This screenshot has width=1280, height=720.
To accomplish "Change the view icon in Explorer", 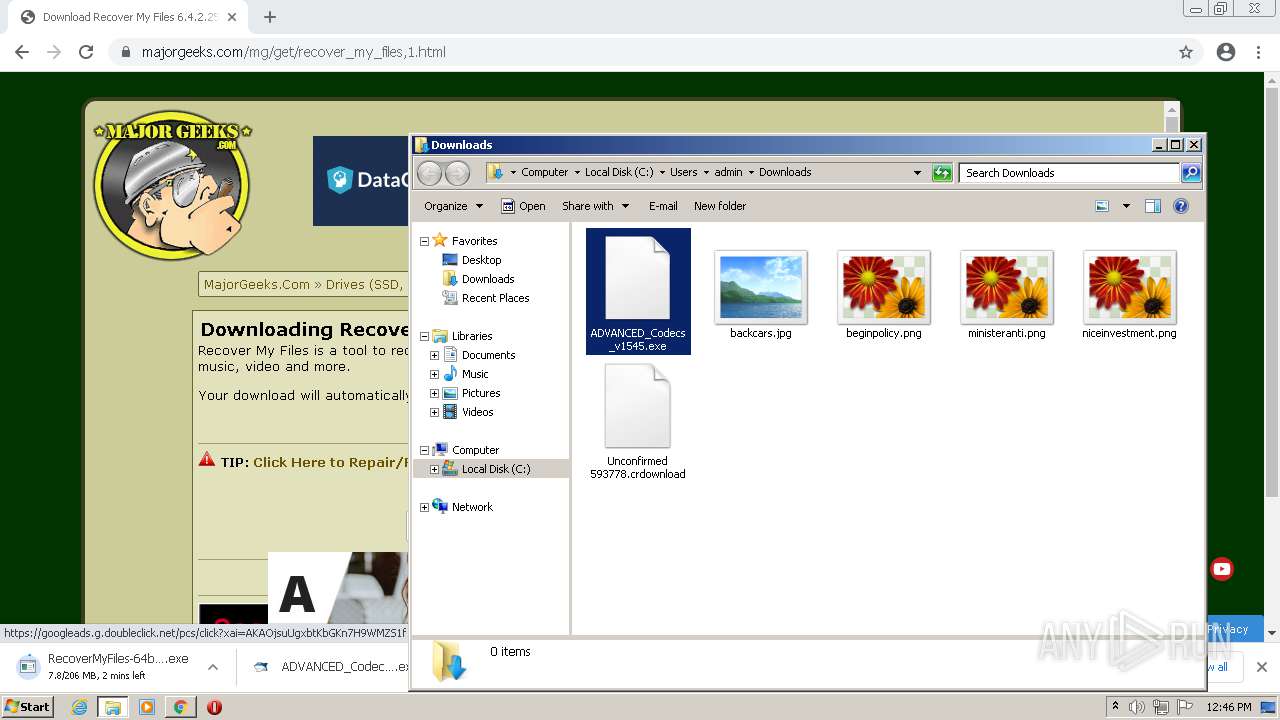I will click(x=1102, y=206).
